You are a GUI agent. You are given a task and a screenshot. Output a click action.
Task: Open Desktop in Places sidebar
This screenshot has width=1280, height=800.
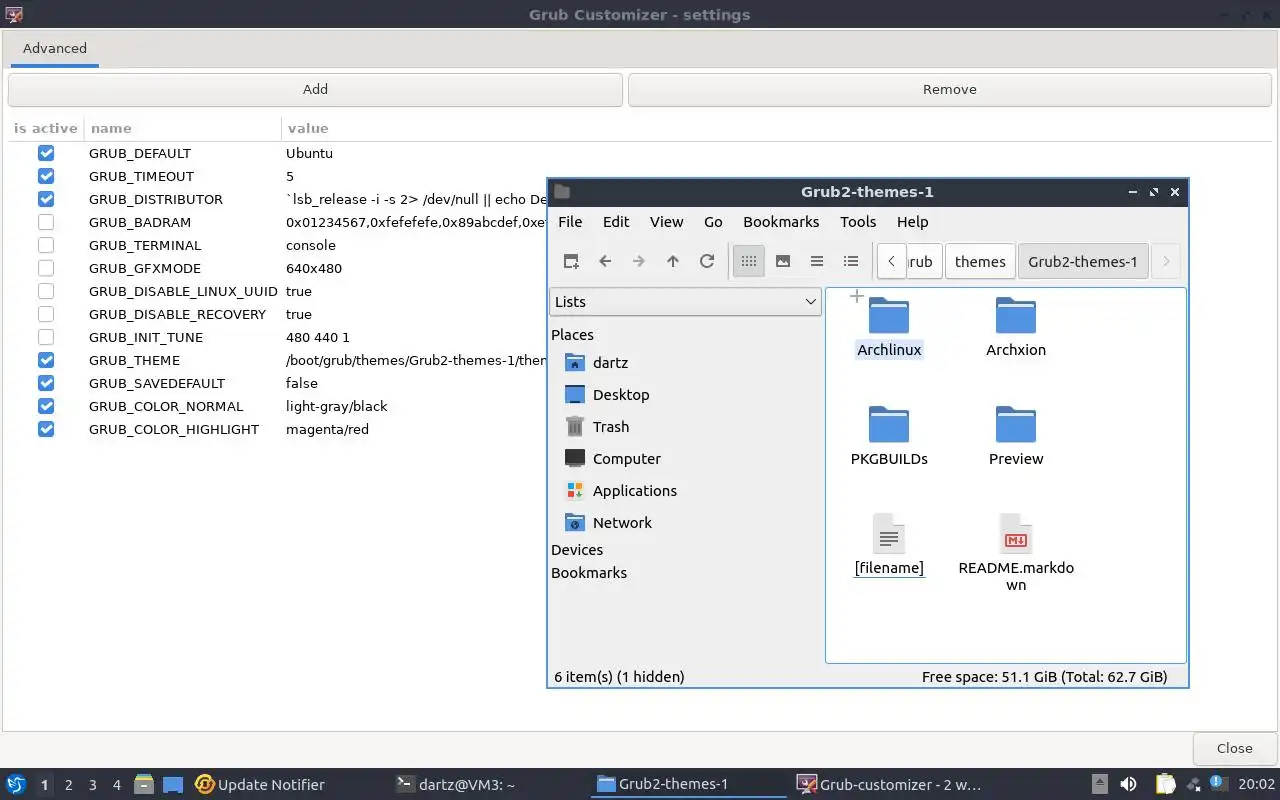click(606, 394)
